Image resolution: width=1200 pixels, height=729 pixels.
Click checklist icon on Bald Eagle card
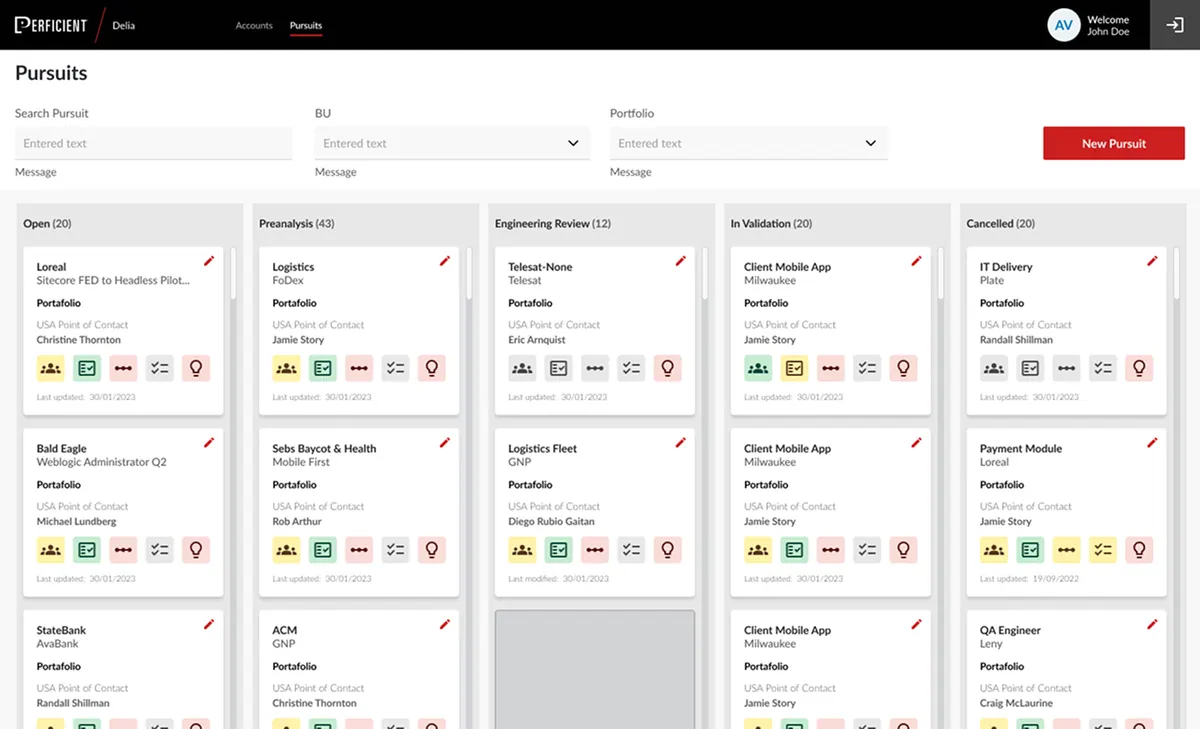pos(160,550)
